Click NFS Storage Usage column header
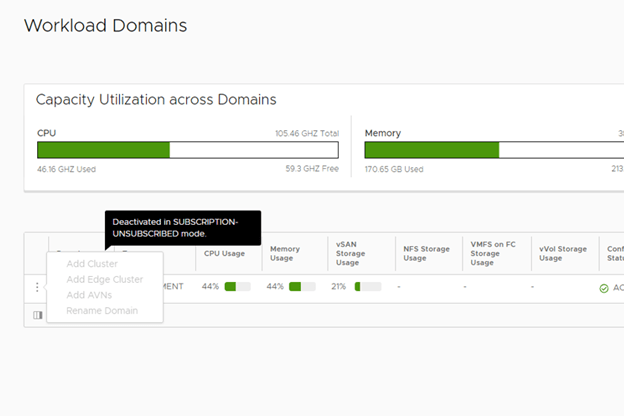624x416 pixels. click(427, 252)
